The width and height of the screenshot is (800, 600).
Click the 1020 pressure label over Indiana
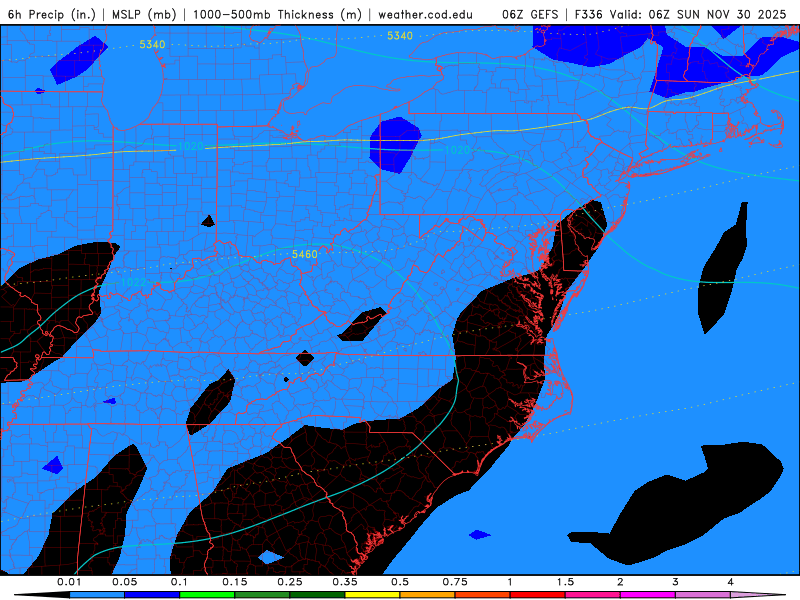(191, 146)
